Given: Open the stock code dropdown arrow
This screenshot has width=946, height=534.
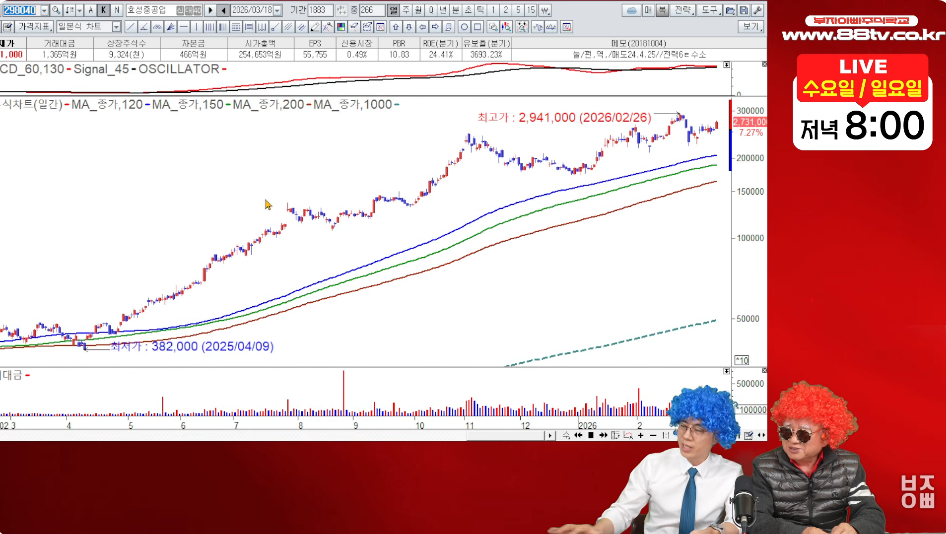Looking at the screenshot, I should pos(44,10).
